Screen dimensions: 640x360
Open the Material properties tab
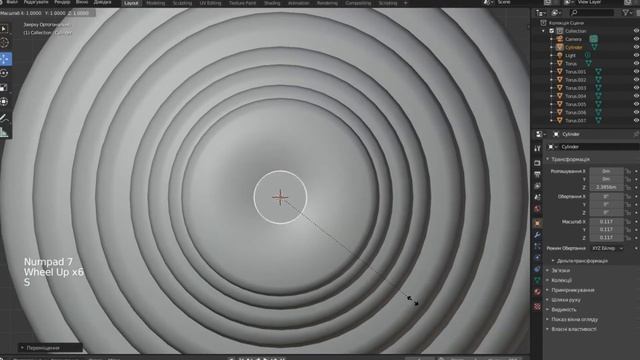(x=537, y=292)
